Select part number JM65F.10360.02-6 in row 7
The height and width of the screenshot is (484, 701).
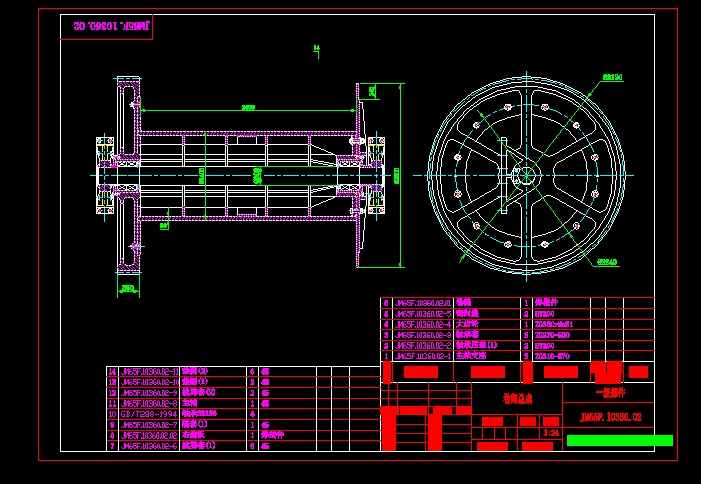149,446
